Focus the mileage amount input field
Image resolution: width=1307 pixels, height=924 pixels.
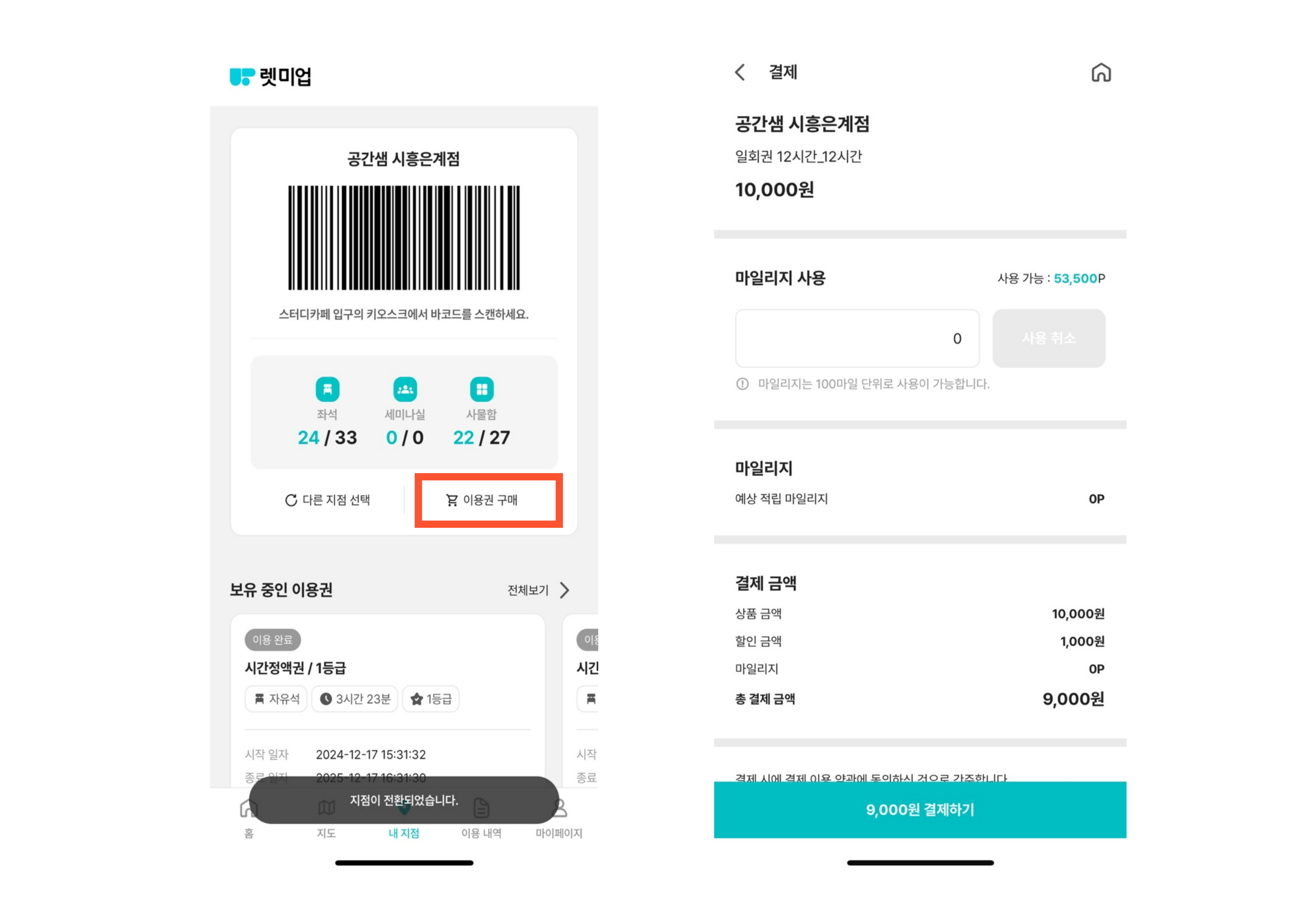pos(857,338)
